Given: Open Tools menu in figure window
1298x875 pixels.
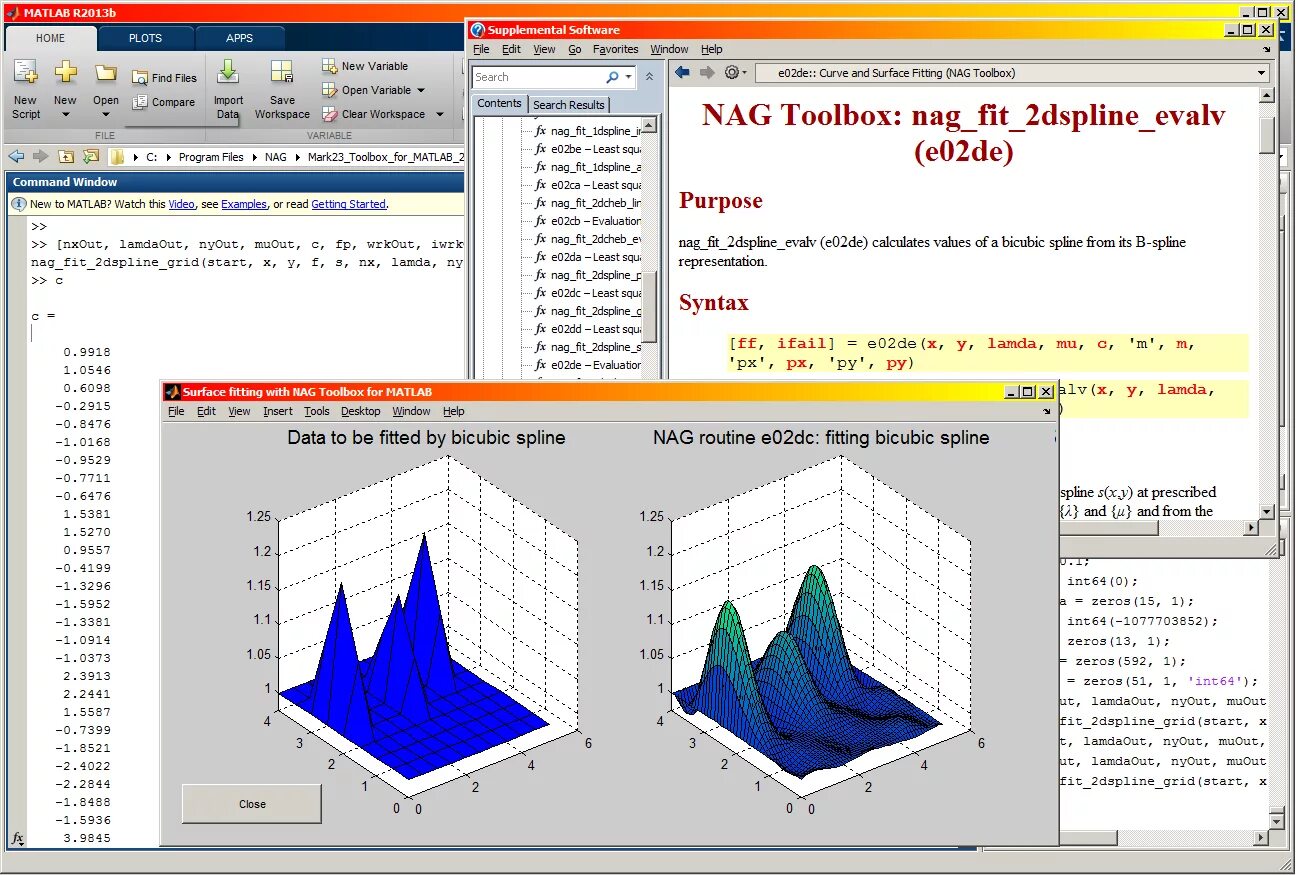Looking at the screenshot, I should click(317, 411).
